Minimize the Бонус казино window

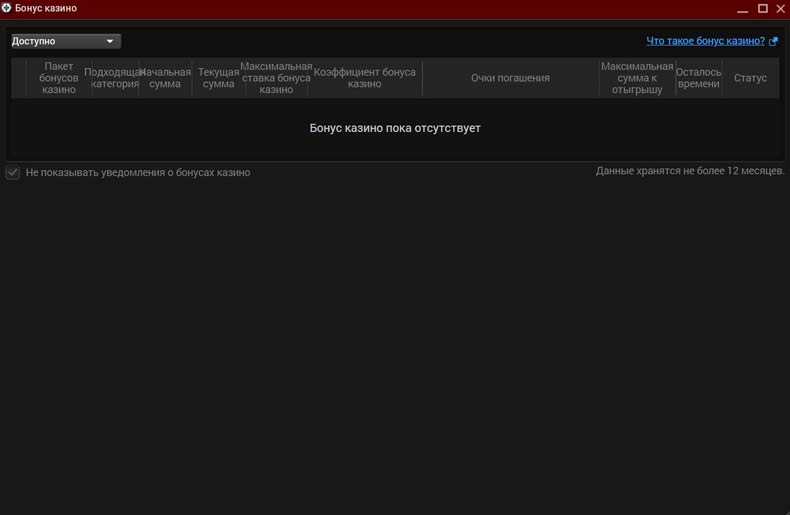743,8
